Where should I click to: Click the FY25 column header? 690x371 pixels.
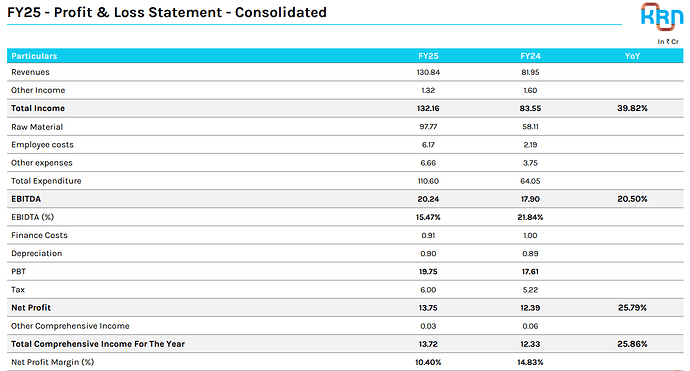(x=428, y=56)
